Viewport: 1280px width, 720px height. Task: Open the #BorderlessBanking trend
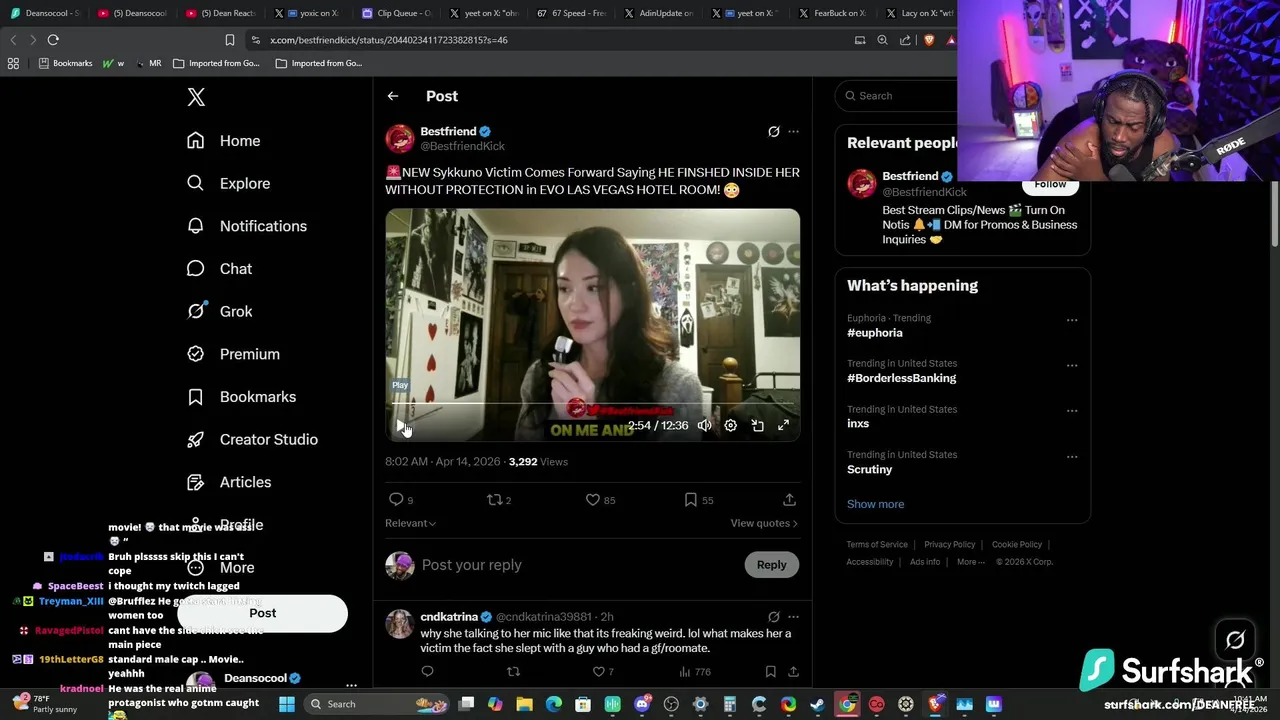point(902,378)
